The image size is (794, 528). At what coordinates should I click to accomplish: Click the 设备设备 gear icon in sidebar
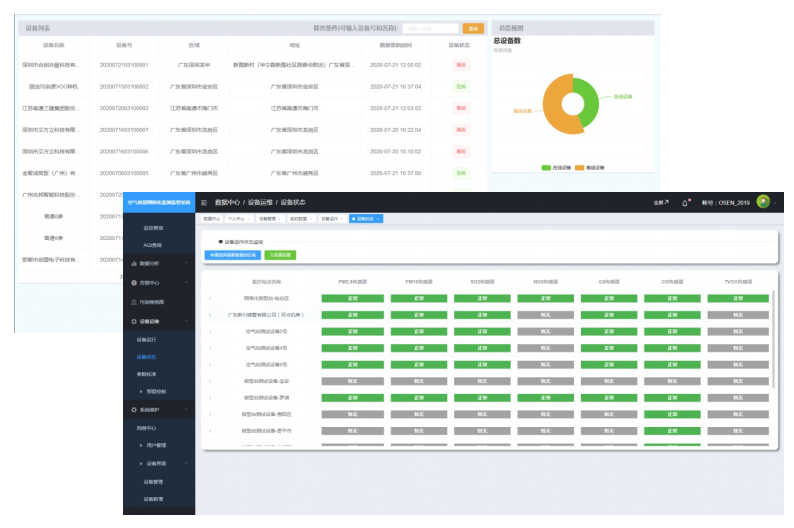[x=134, y=321]
